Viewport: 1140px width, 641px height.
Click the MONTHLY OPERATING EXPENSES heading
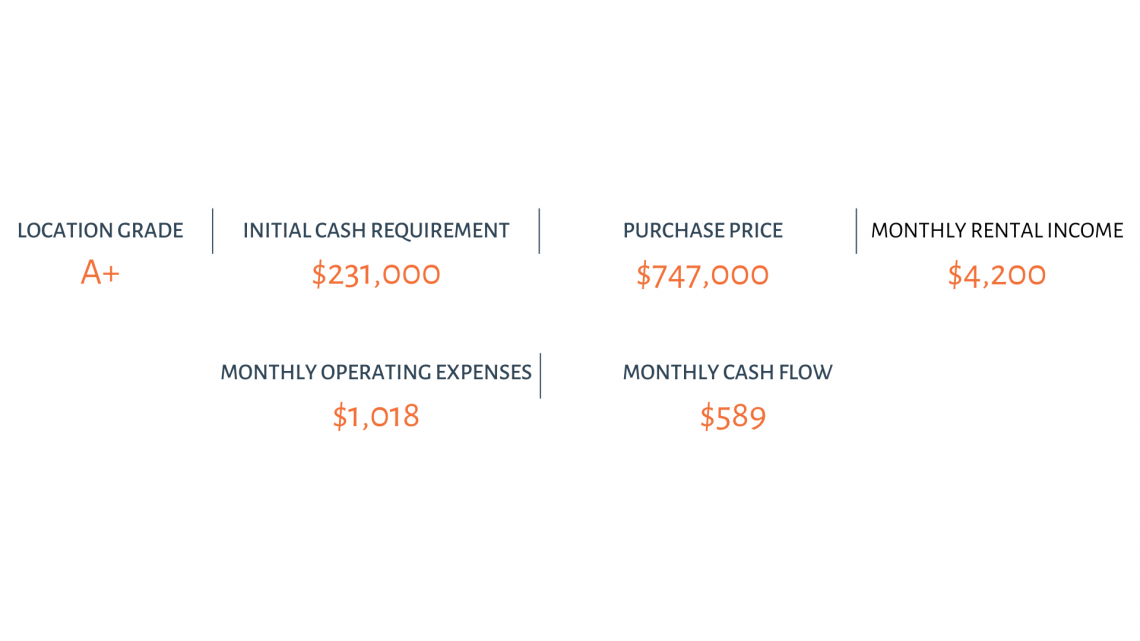376,372
